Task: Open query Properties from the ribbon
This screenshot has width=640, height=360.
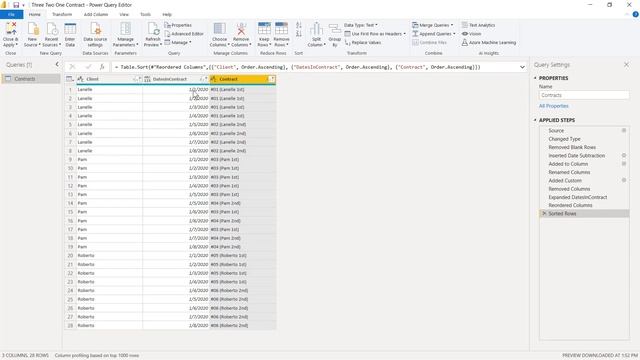Action: pos(178,25)
